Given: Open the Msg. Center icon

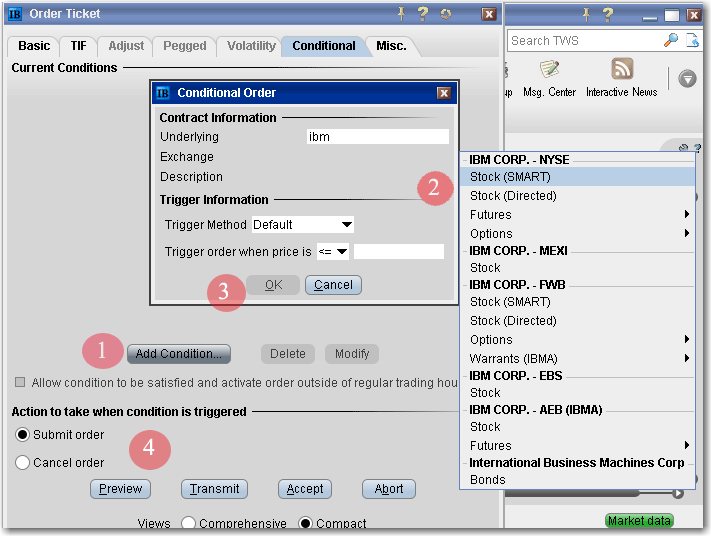Looking at the screenshot, I should [550, 69].
